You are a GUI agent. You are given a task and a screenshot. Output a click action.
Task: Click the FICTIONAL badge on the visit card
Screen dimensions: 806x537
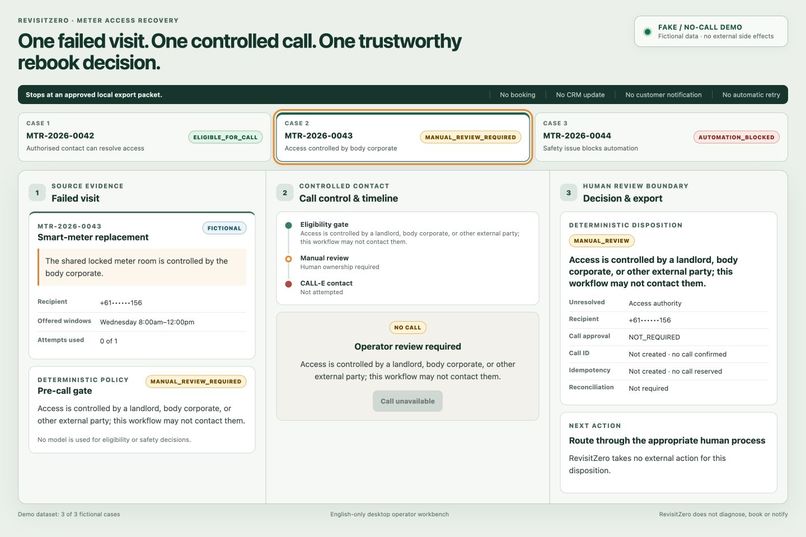tap(224, 228)
